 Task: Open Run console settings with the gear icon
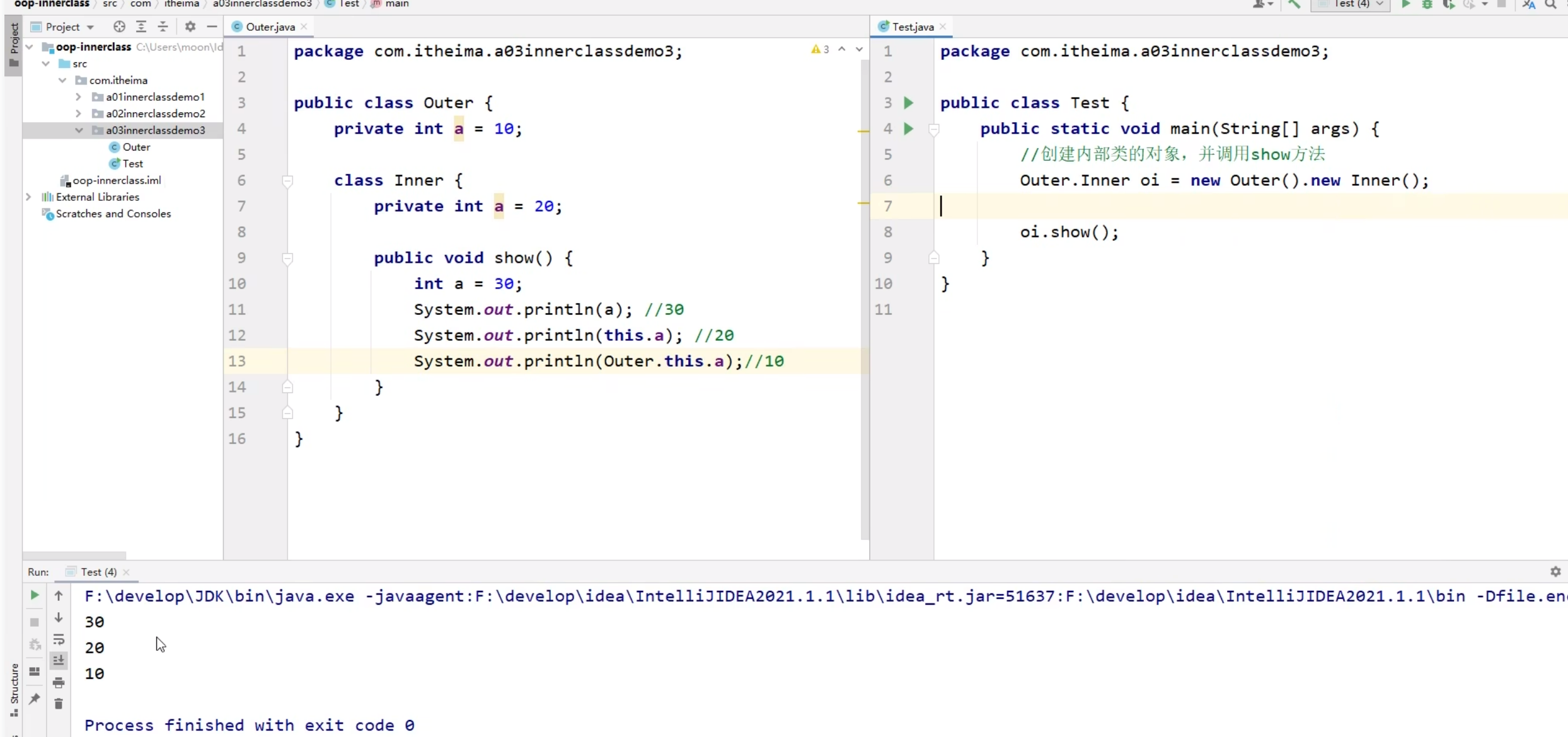tap(1555, 572)
